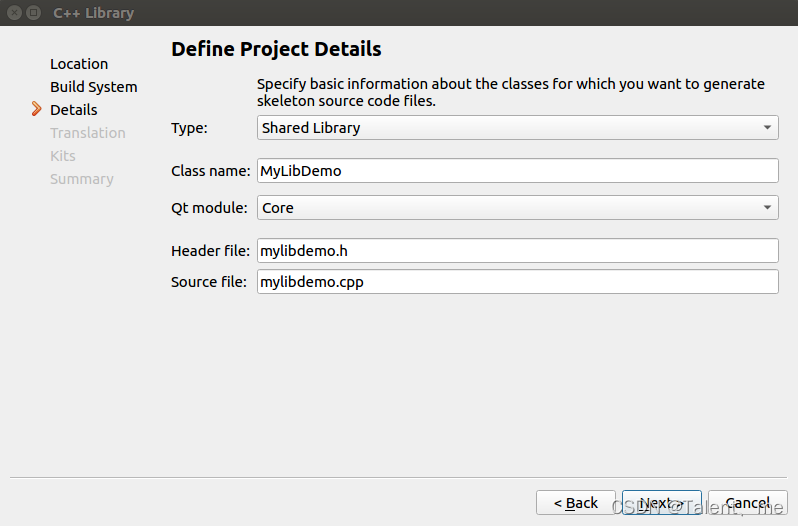Close the C++ Library dialog window

point(14,13)
